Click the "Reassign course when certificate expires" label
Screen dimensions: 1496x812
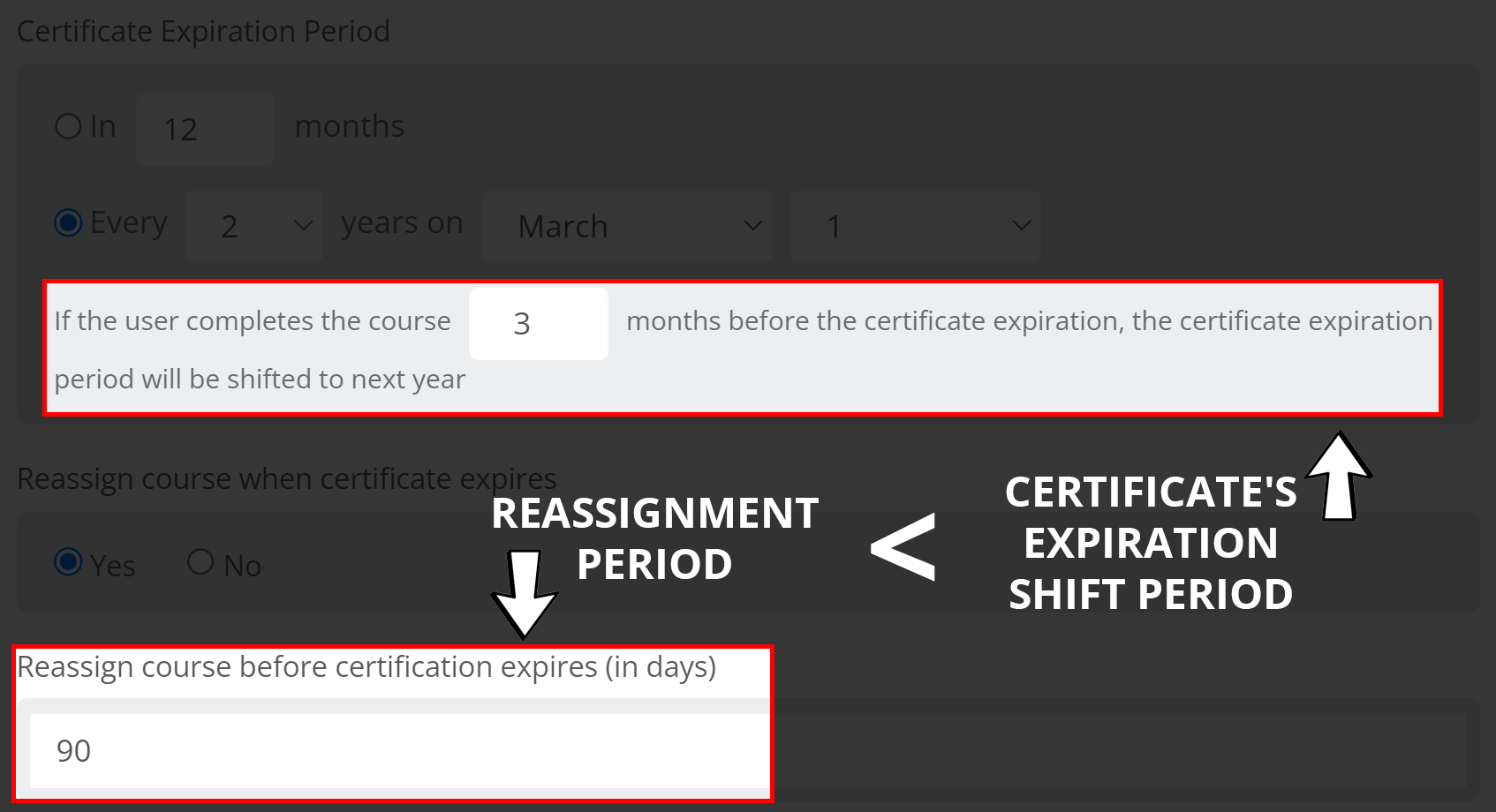(x=287, y=477)
